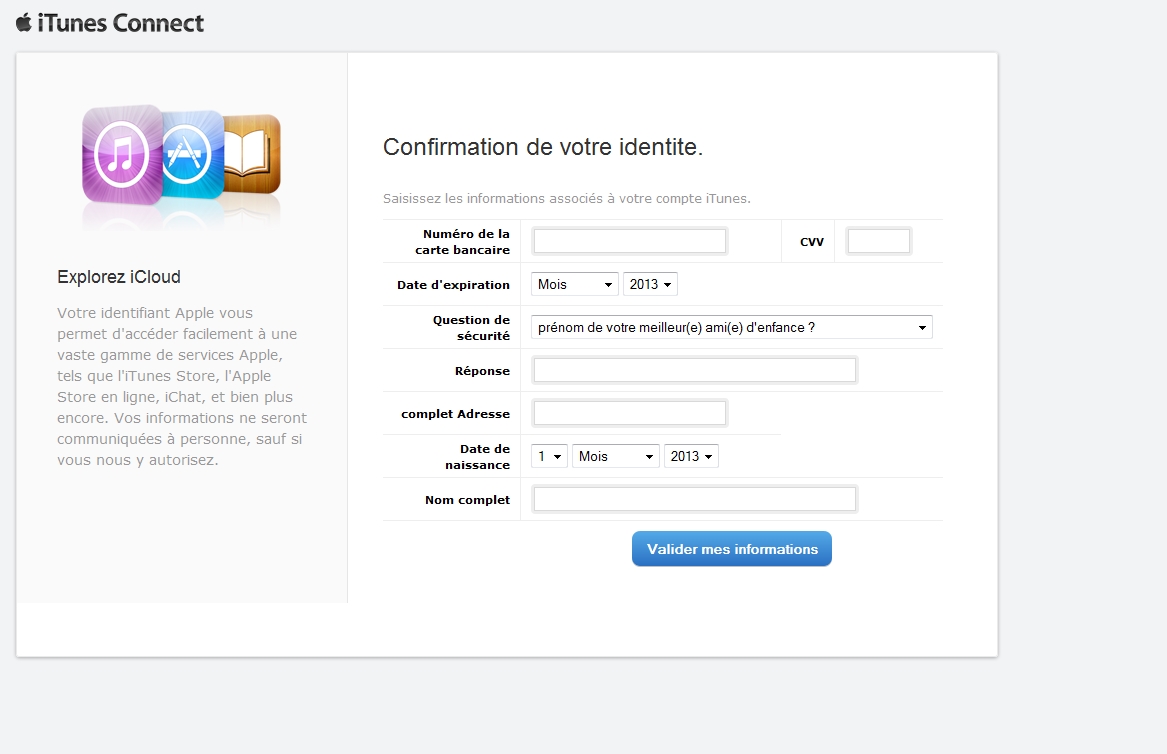Click the Apple logo in the header
This screenshot has width=1167, height=754.
24,22
